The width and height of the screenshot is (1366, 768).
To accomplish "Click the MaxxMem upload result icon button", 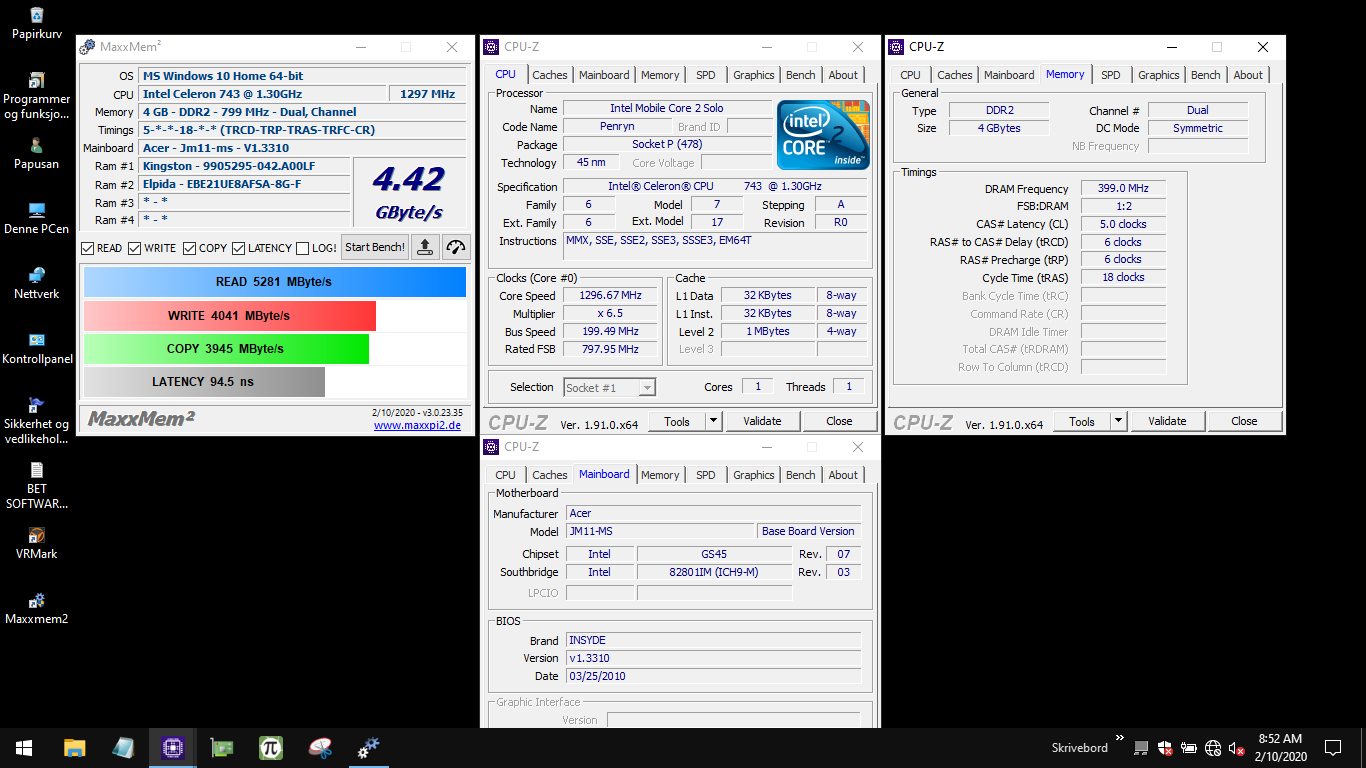I will pyautogui.click(x=425, y=247).
